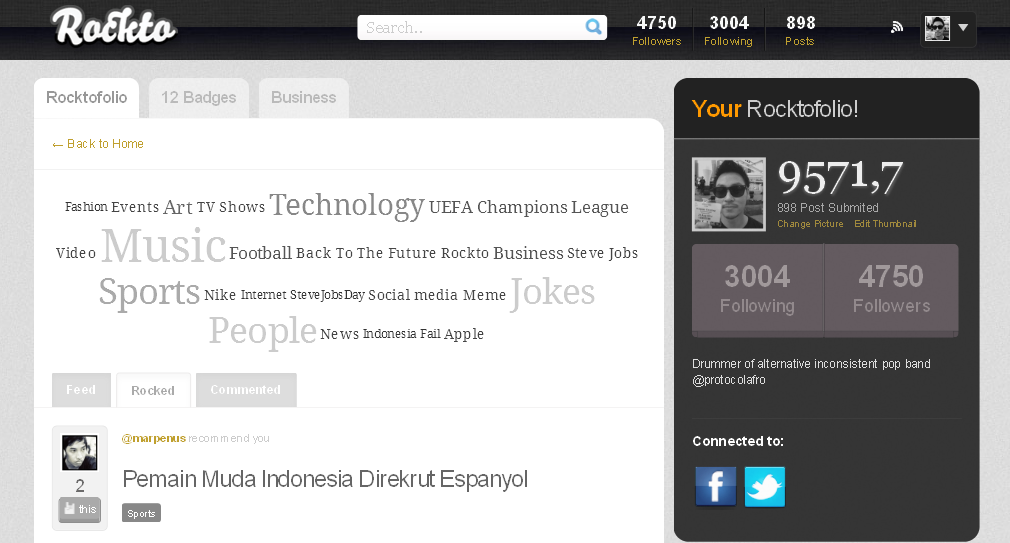
Task: Expand the account dropdown arrow
Action: click(x=963, y=28)
